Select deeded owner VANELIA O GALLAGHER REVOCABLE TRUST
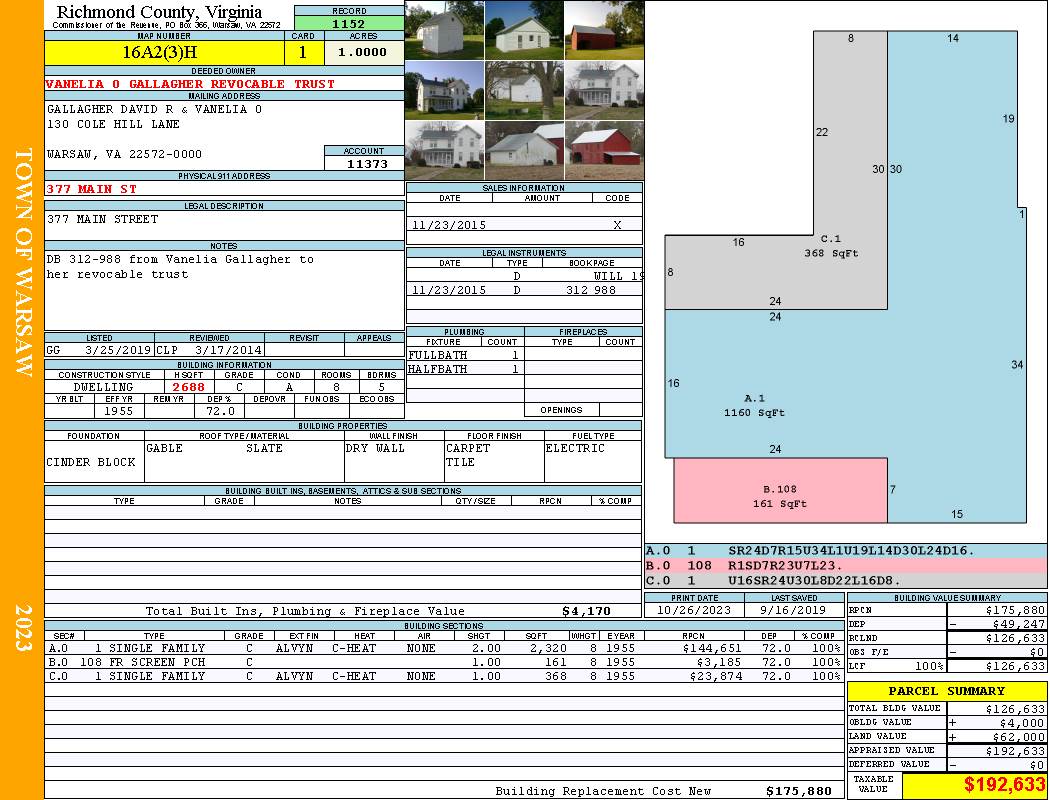The height and width of the screenshot is (800, 1050). click(x=190, y=84)
